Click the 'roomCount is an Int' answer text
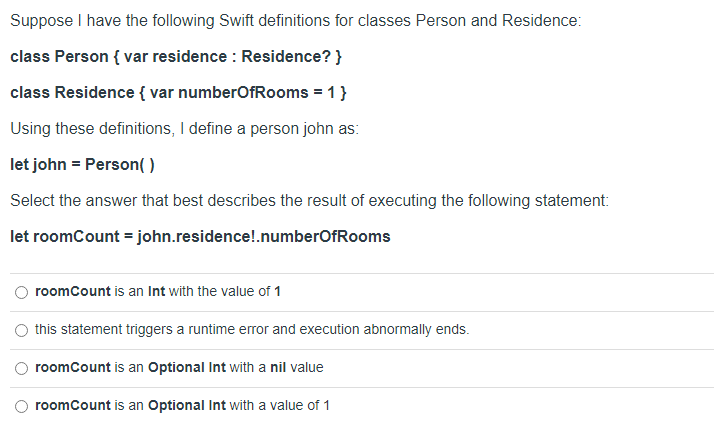Screen dimensions: 717x425 pos(158,291)
